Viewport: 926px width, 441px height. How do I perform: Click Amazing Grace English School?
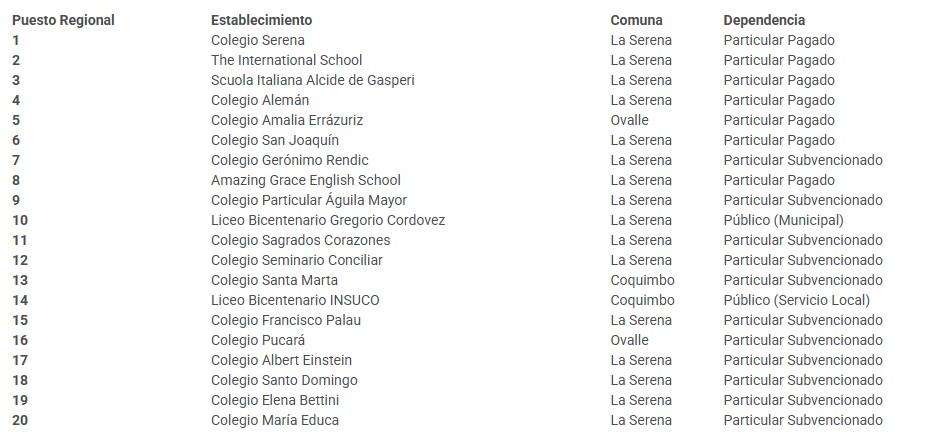click(x=305, y=180)
